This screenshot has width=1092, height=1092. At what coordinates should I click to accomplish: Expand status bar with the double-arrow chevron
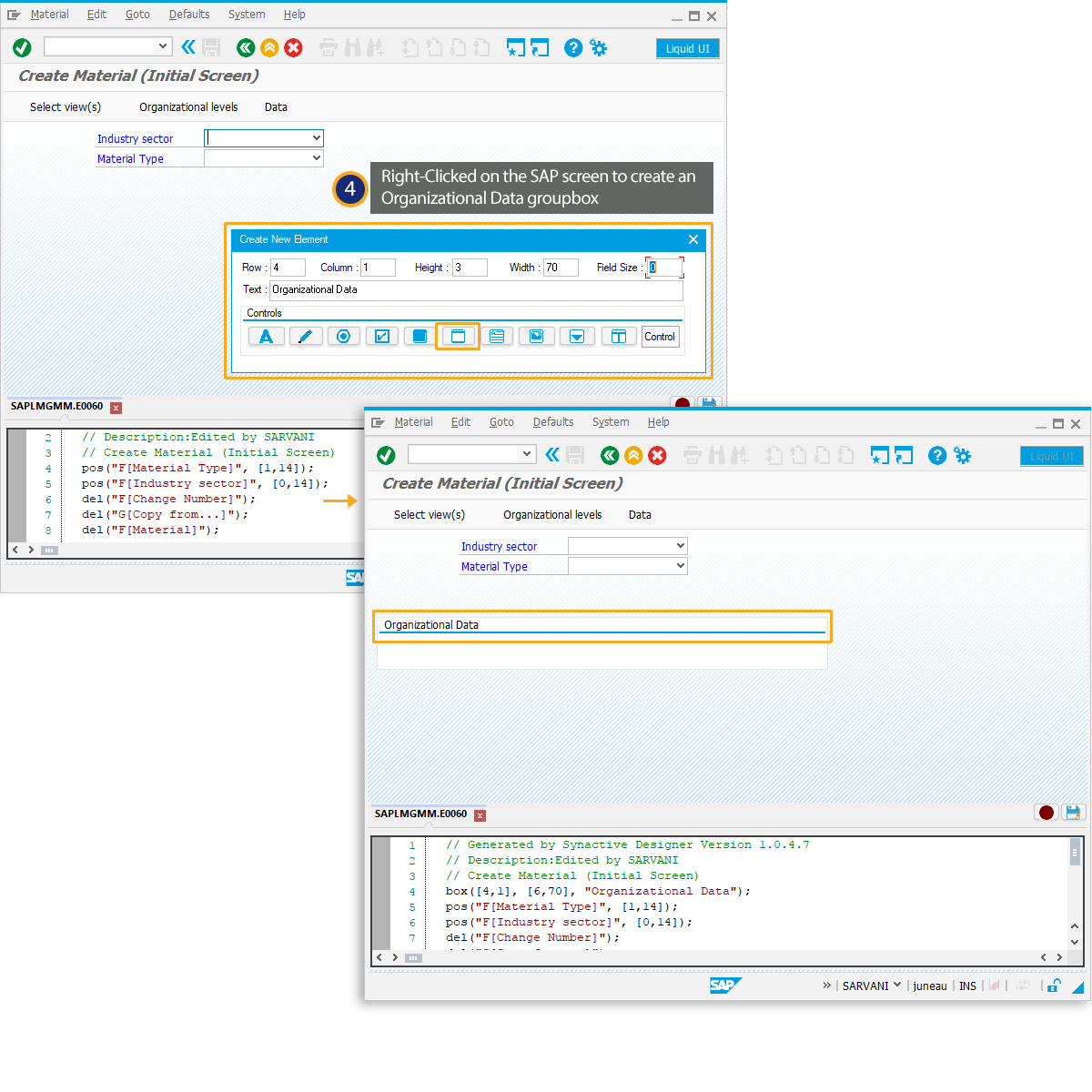(x=826, y=985)
